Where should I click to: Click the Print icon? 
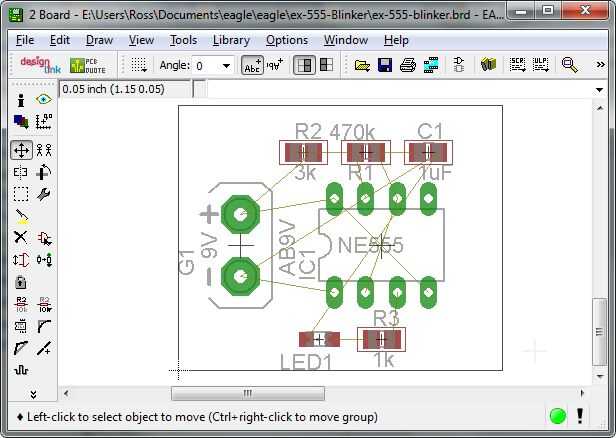click(x=408, y=65)
